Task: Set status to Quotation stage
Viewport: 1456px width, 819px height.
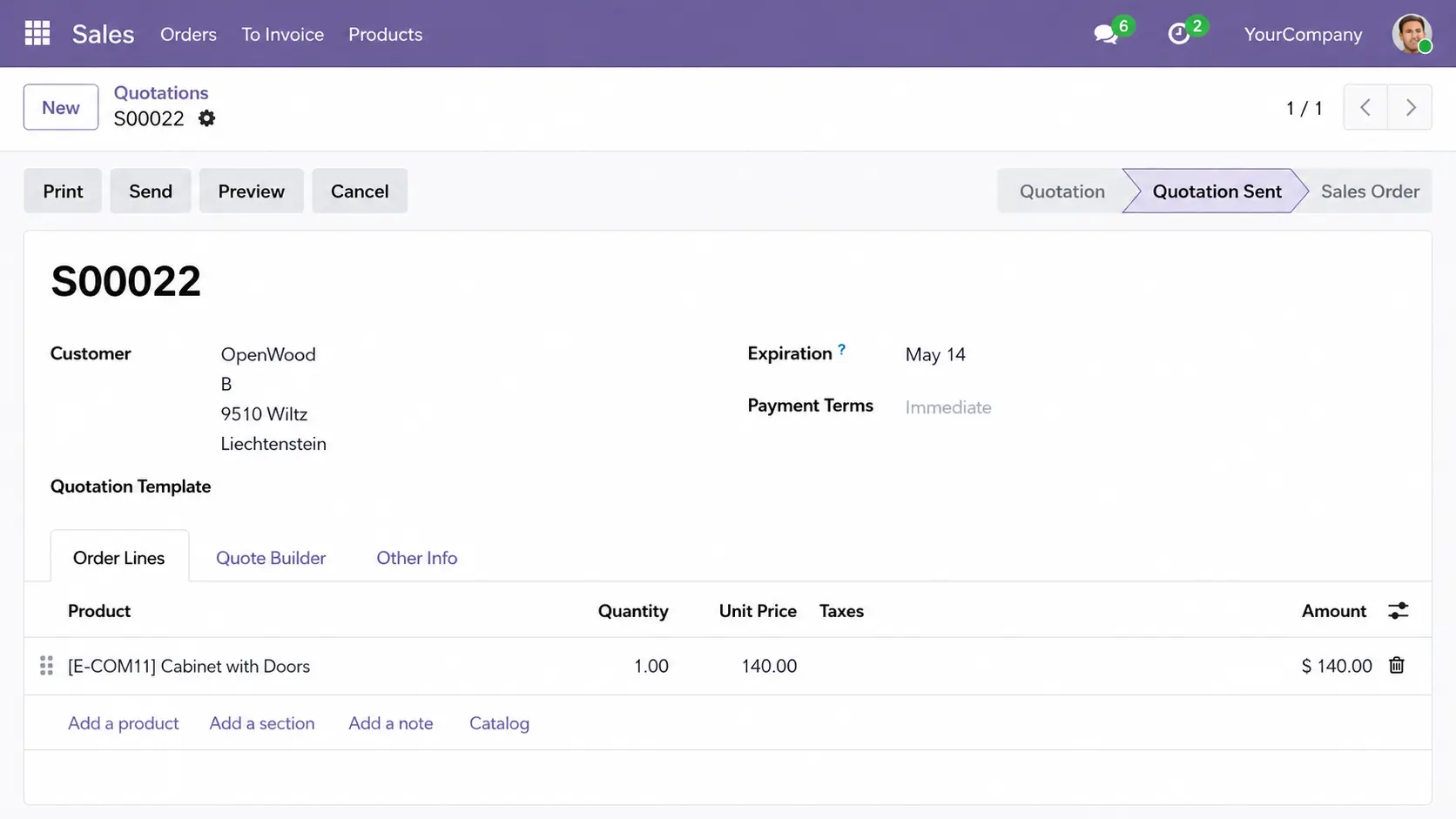Action: (1062, 191)
